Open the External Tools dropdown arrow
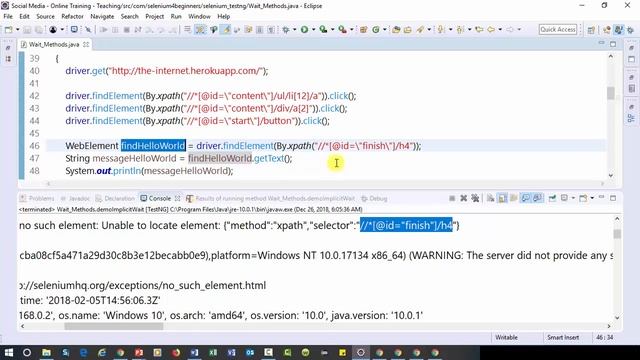Screen dimensions: 640x360 351,29
